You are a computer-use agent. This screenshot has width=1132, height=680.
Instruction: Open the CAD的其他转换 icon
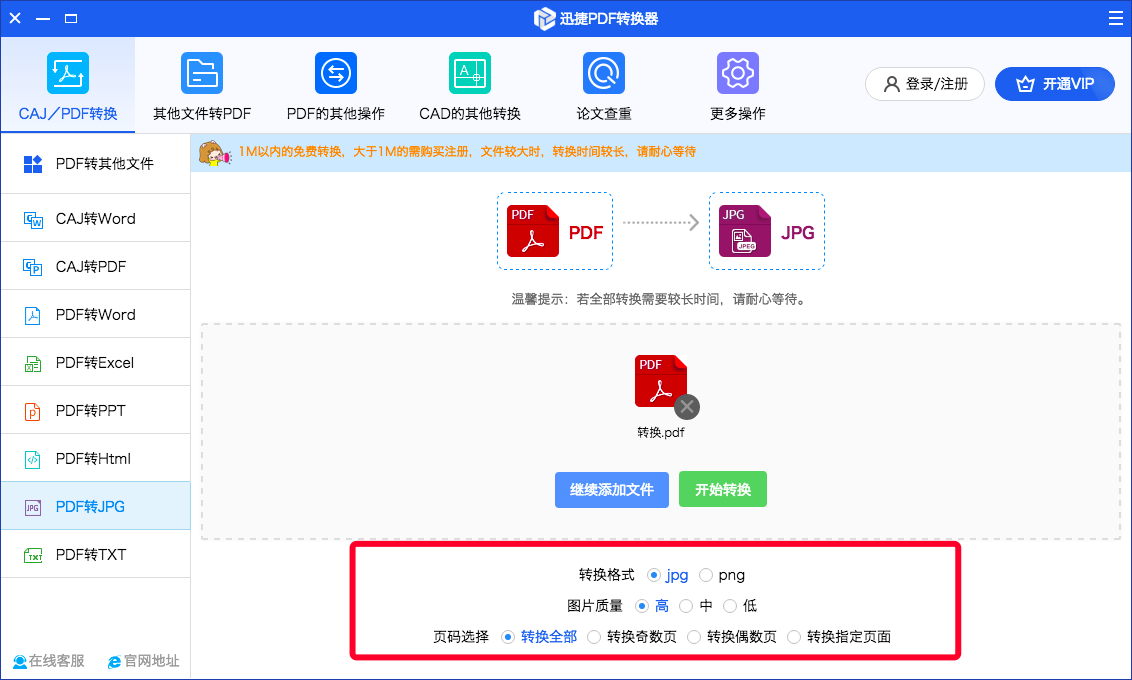pyautogui.click(x=470, y=73)
